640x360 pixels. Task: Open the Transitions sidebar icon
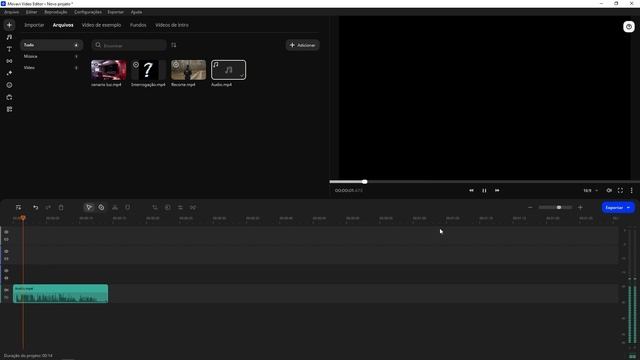[9, 61]
